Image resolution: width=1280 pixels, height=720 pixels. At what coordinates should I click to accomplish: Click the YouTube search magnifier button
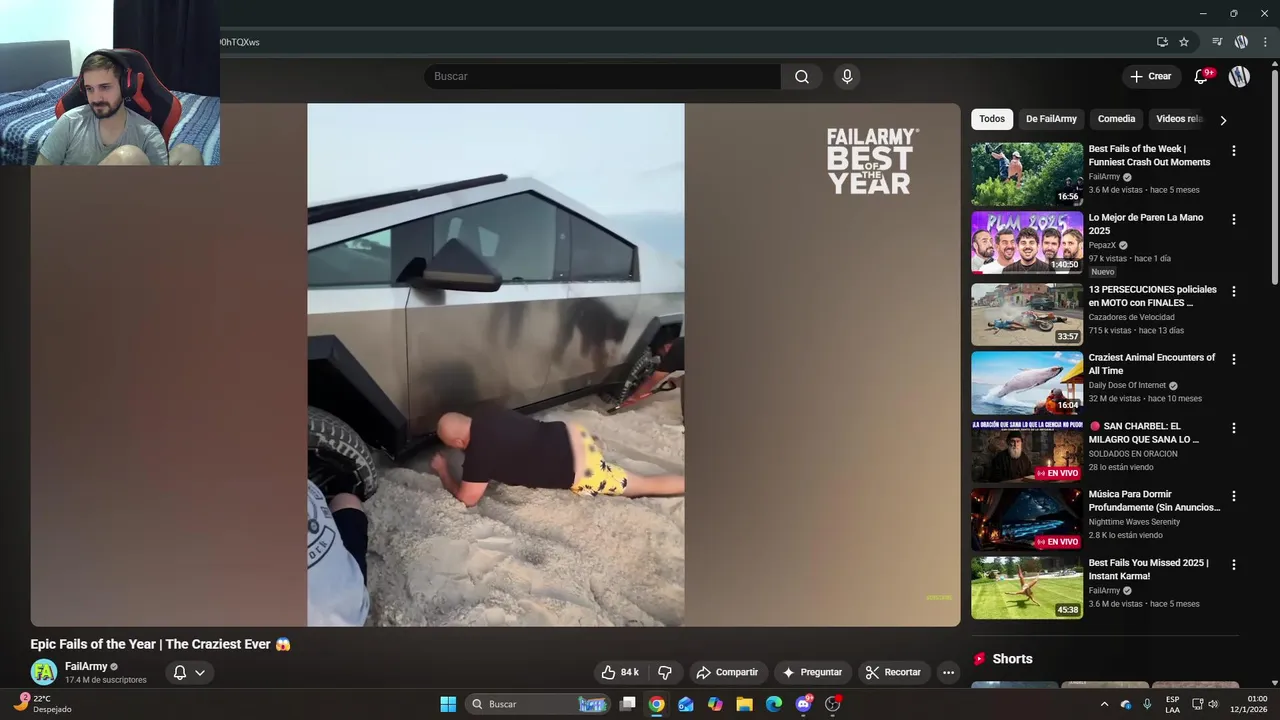[x=802, y=77]
